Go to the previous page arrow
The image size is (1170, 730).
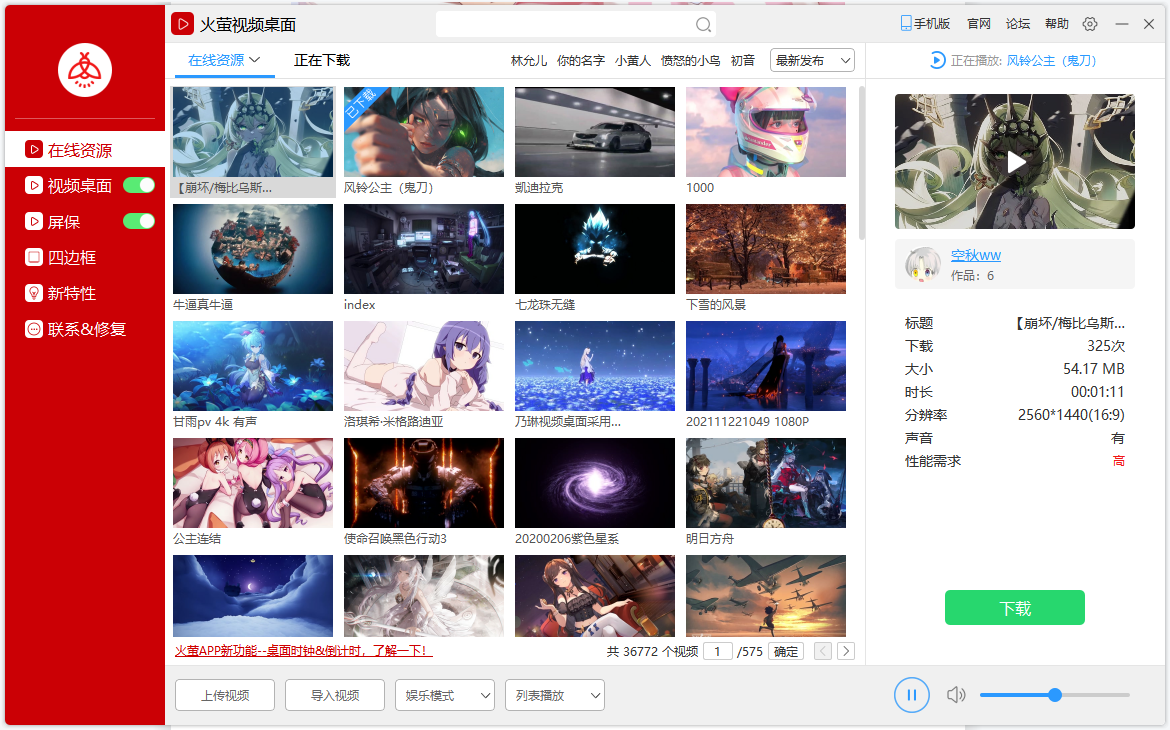click(x=822, y=651)
